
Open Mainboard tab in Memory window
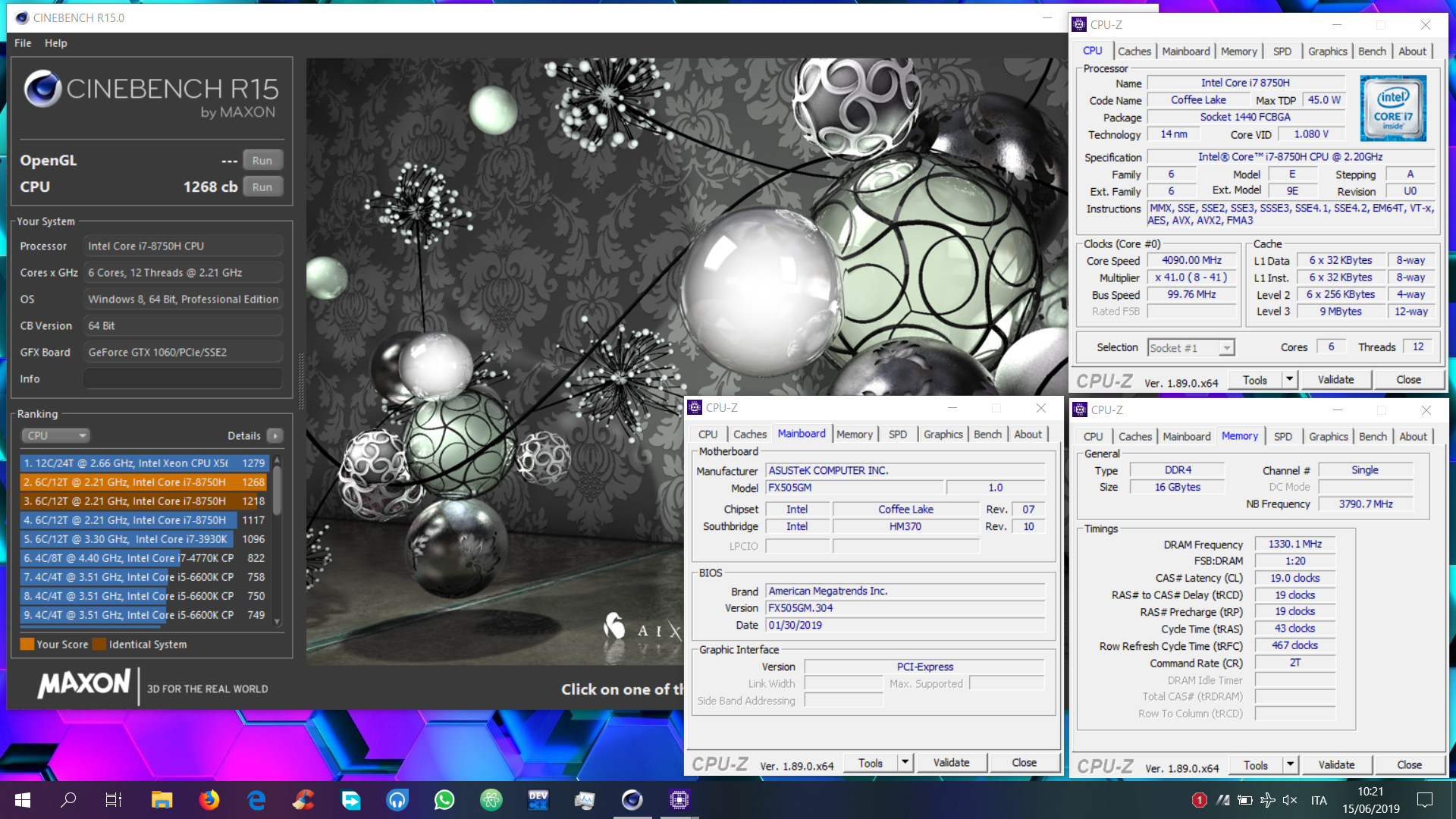point(1187,436)
